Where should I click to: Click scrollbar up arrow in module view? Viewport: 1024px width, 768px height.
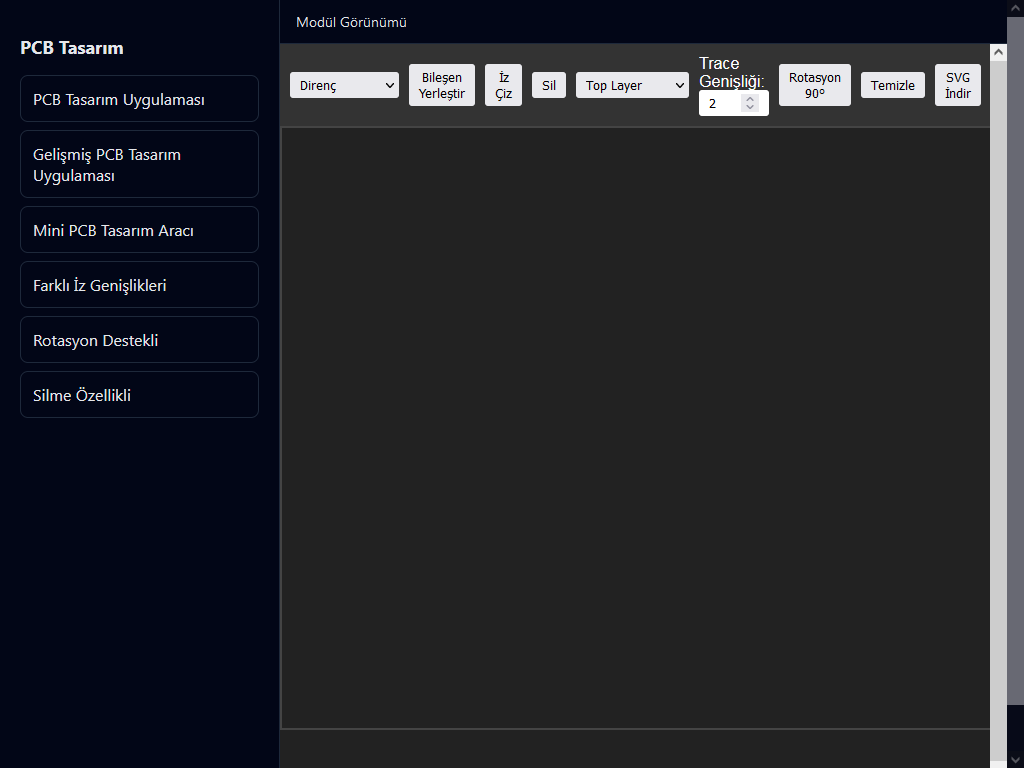click(998, 52)
